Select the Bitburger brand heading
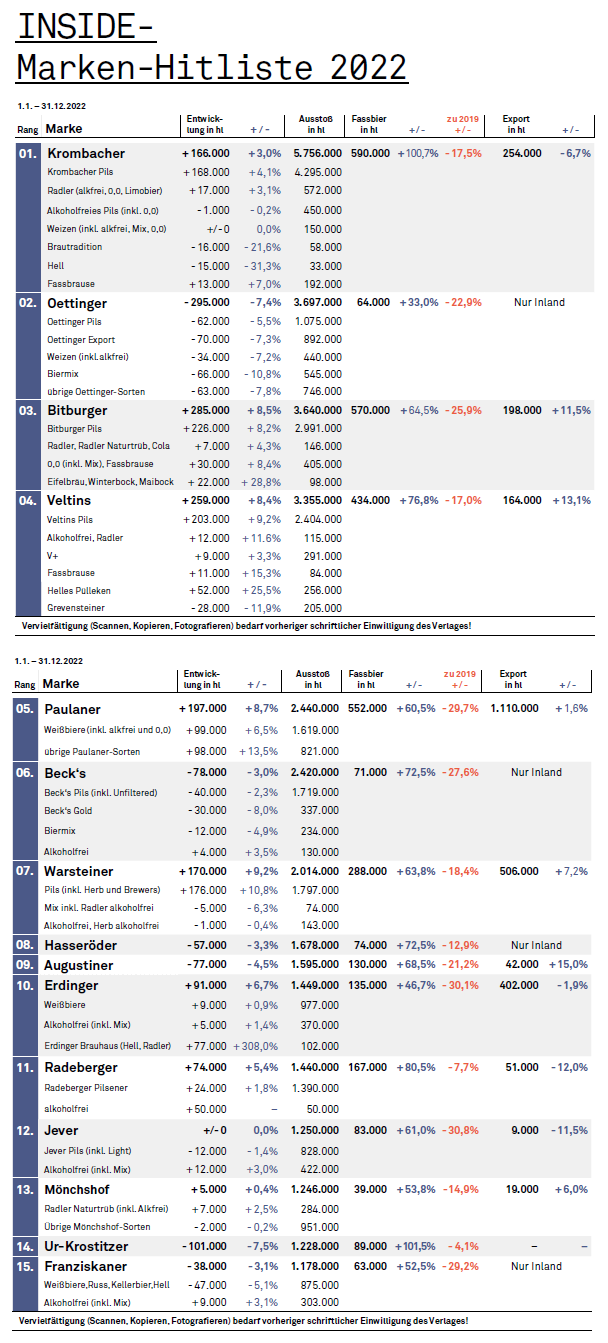The image size is (608, 1343). [x=77, y=410]
